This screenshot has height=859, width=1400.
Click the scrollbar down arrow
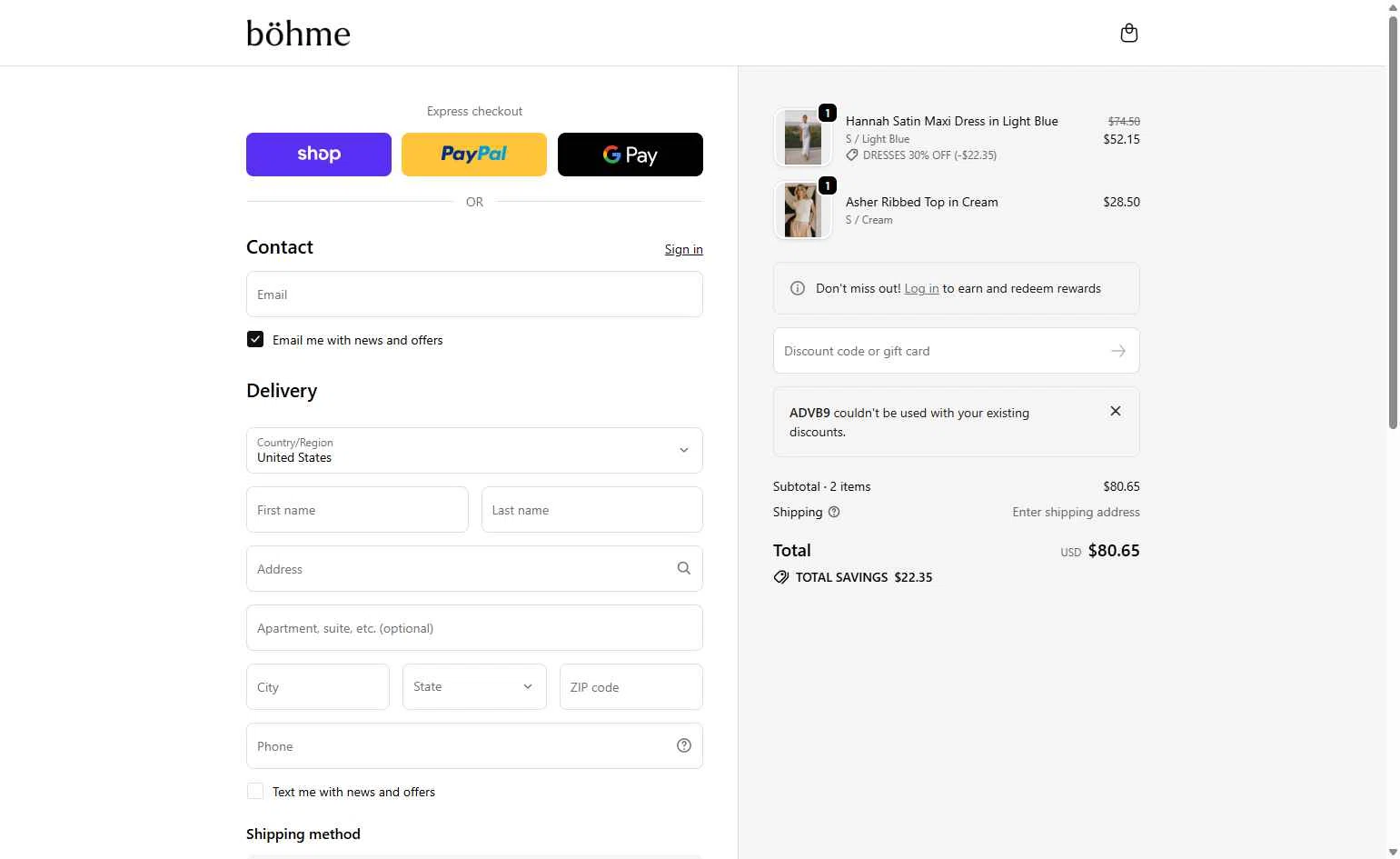point(1393,853)
